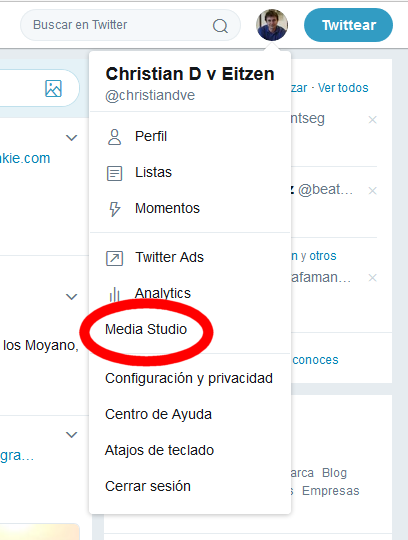The height and width of the screenshot is (540, 408).
Task: Expand the kie.com tweet options chevron
Action: (71, 138)
